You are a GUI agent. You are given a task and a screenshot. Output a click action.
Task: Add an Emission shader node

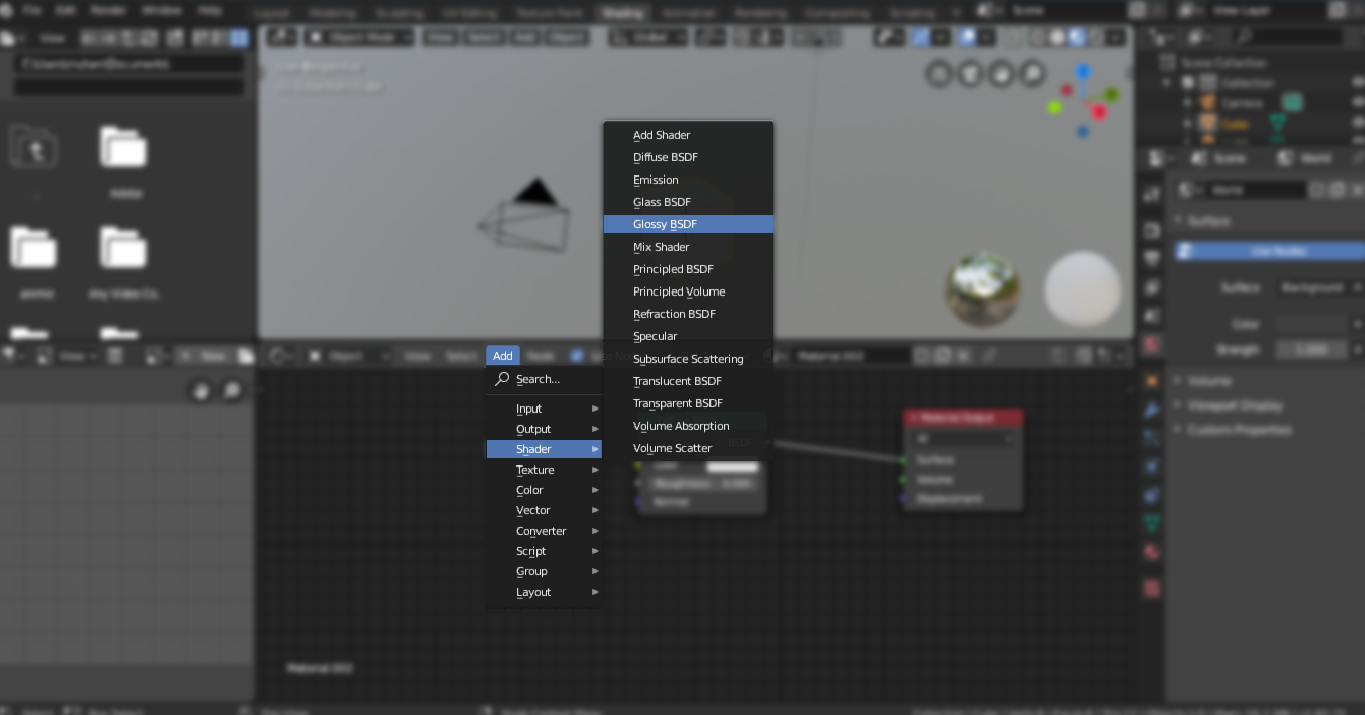[688, 180]
